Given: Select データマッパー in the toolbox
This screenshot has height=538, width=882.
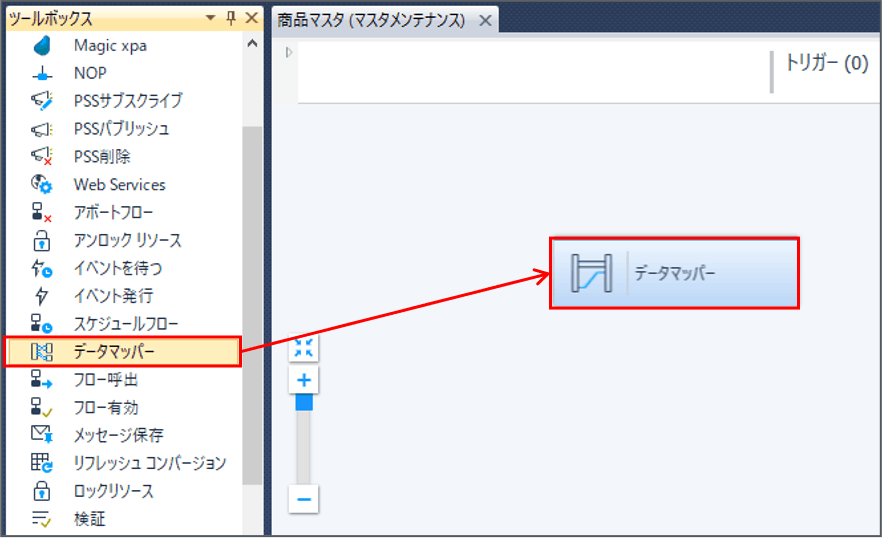Looking at the screenshot, I should coord(114,352).
